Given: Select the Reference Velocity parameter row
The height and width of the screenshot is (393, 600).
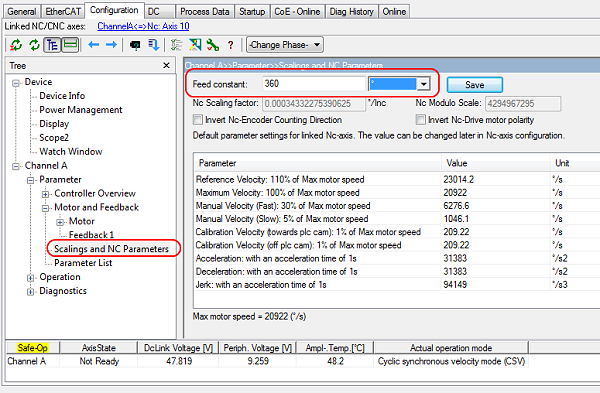Looking at the screenshot, I should 397,179.
